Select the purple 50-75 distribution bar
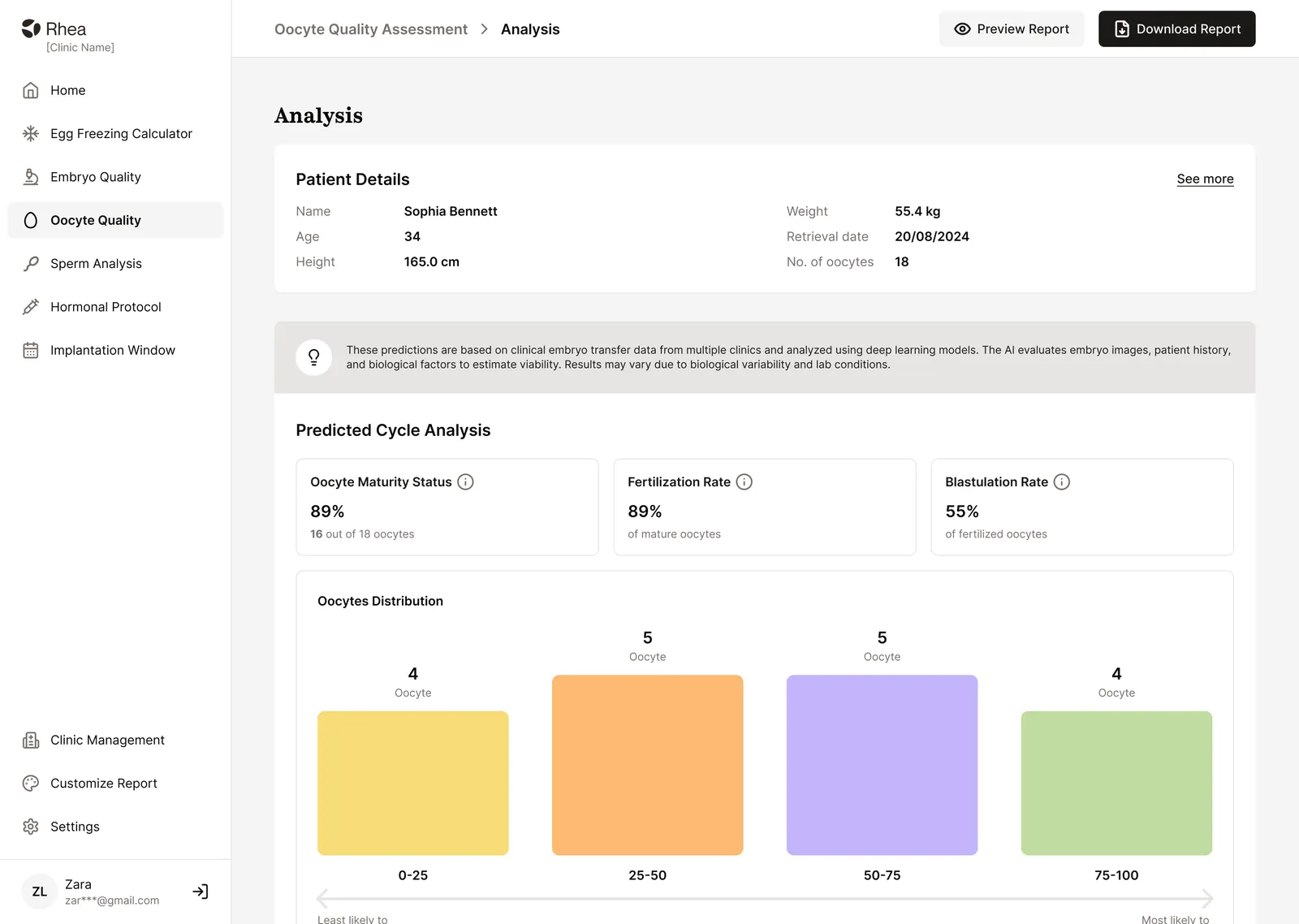This screenshot has height=924, width=1299. (882, 765)
